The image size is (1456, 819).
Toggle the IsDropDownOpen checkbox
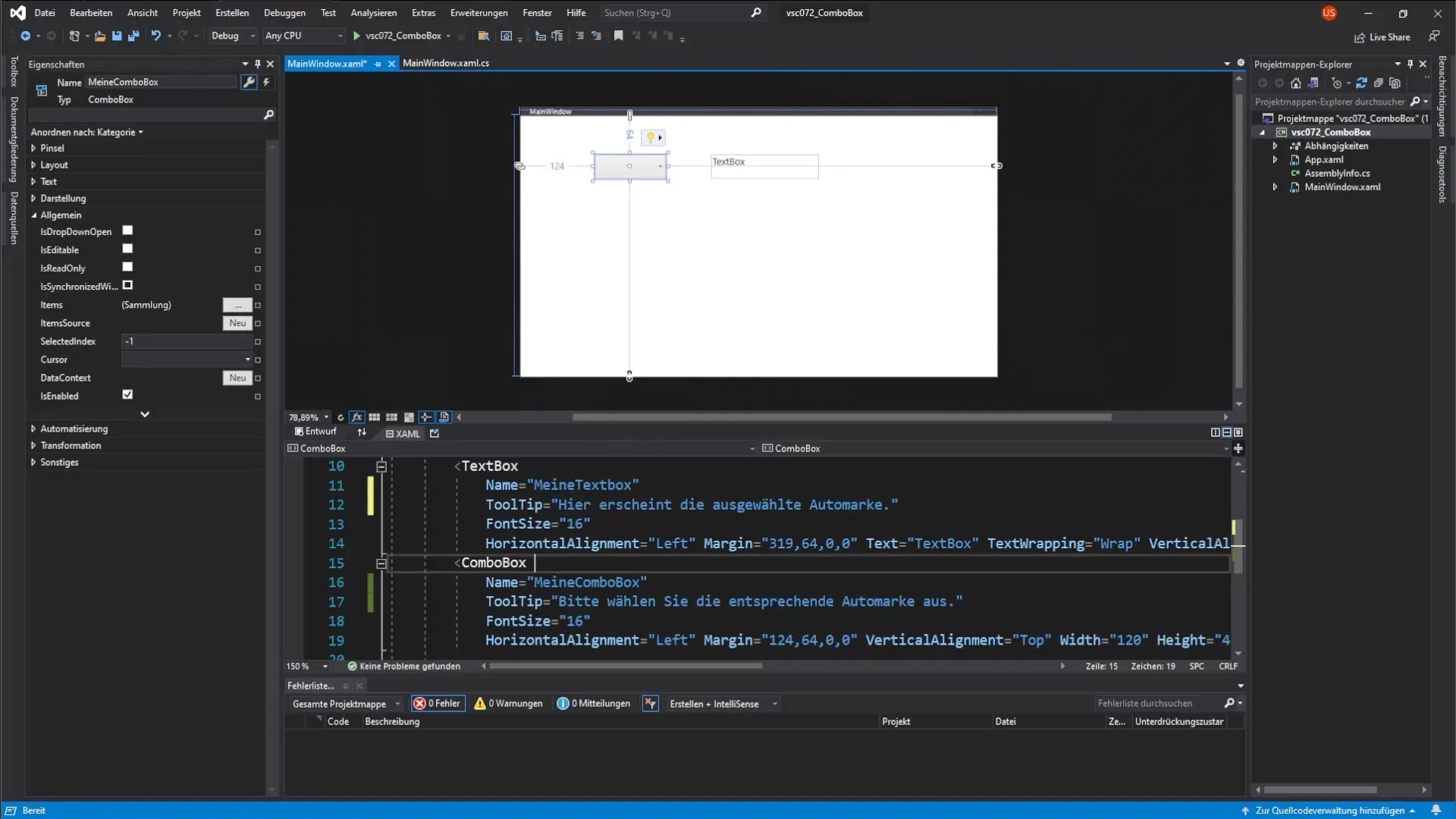tap(127, 231)
